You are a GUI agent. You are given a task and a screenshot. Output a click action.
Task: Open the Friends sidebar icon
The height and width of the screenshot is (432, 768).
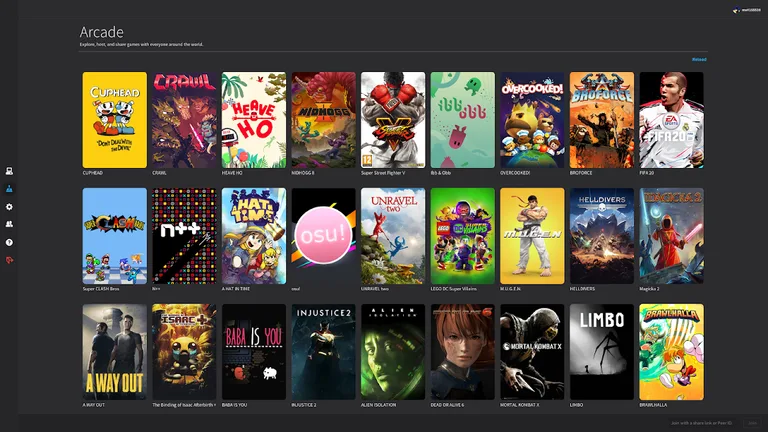(9, 224)
